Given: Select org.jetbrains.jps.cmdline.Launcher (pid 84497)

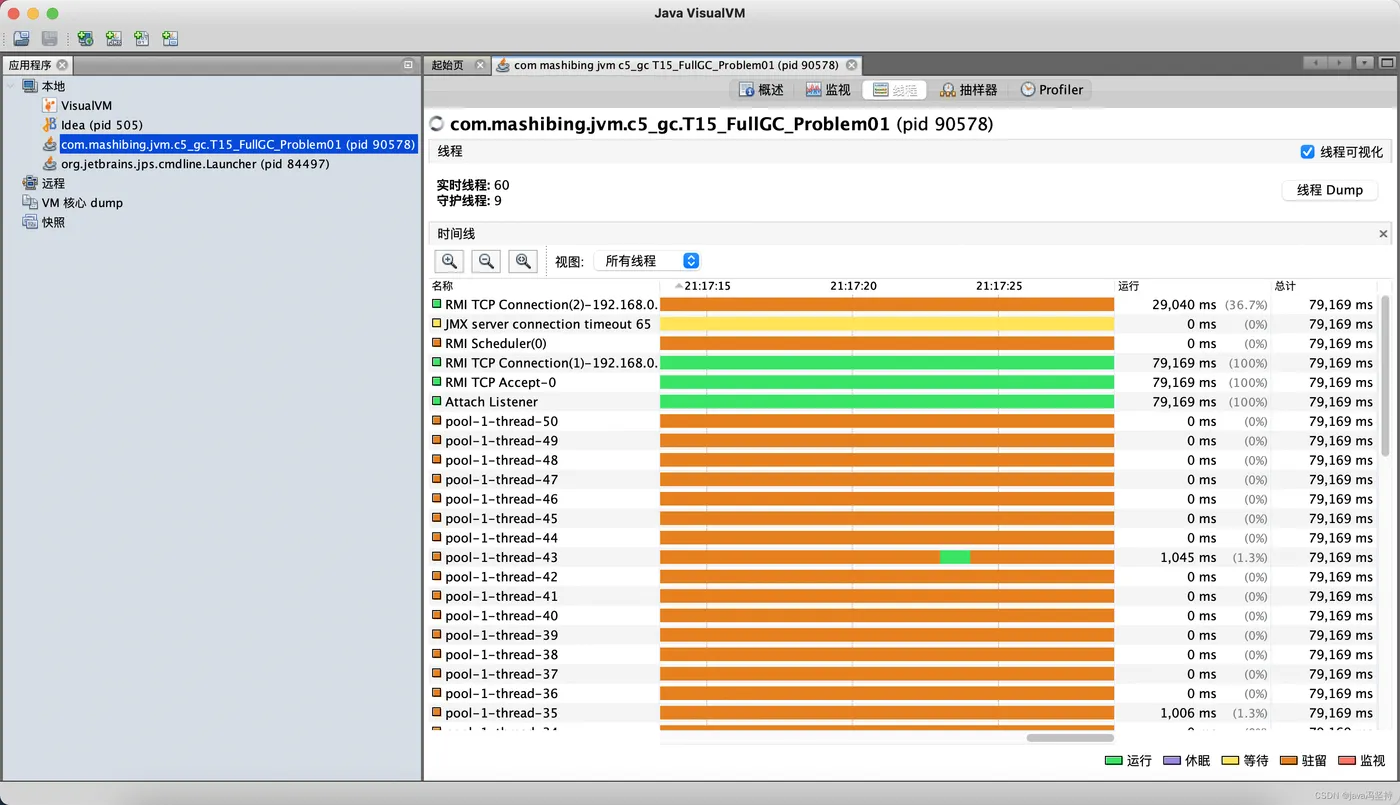Looking at the screenshot, I should coord(195,164).
